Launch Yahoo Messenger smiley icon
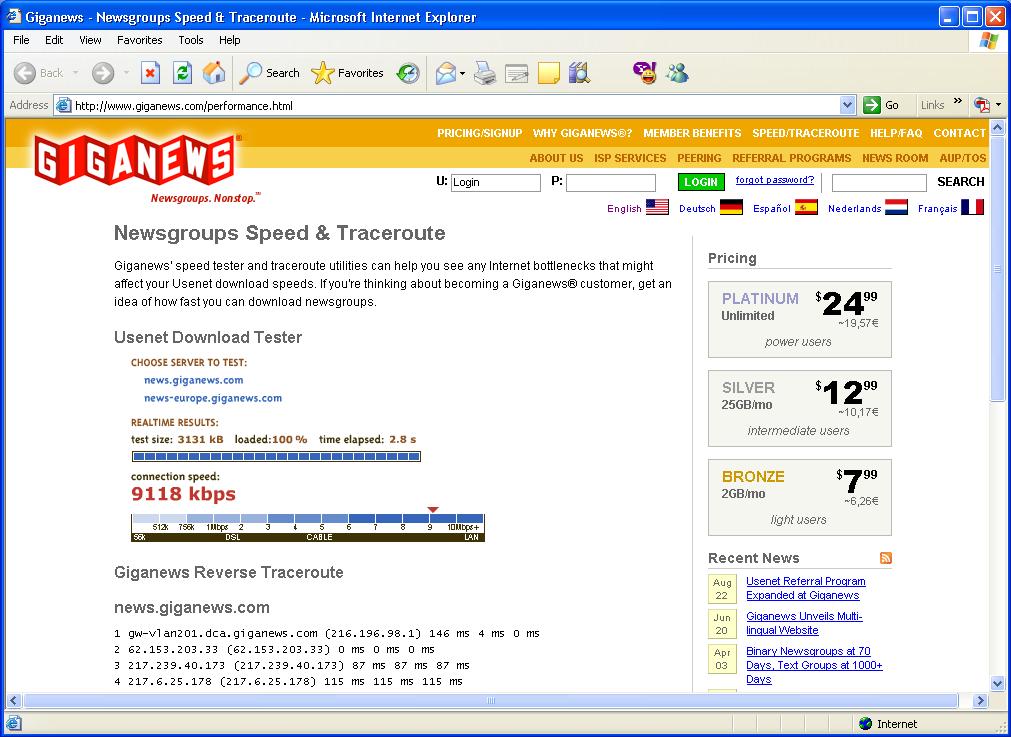The width and height of the screenshot is (1011, 737). (645, 73)
